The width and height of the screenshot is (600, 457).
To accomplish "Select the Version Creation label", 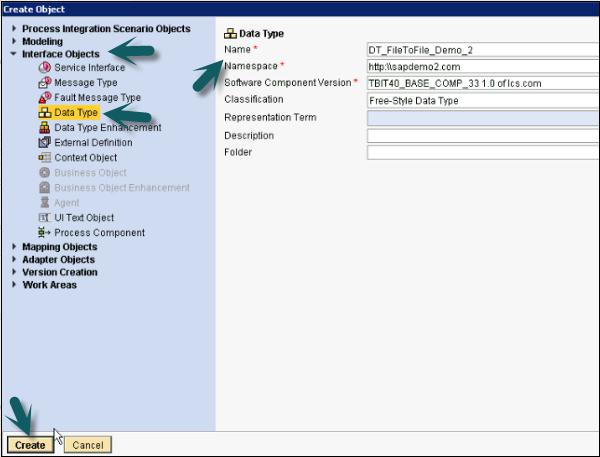I will (60, 272).
